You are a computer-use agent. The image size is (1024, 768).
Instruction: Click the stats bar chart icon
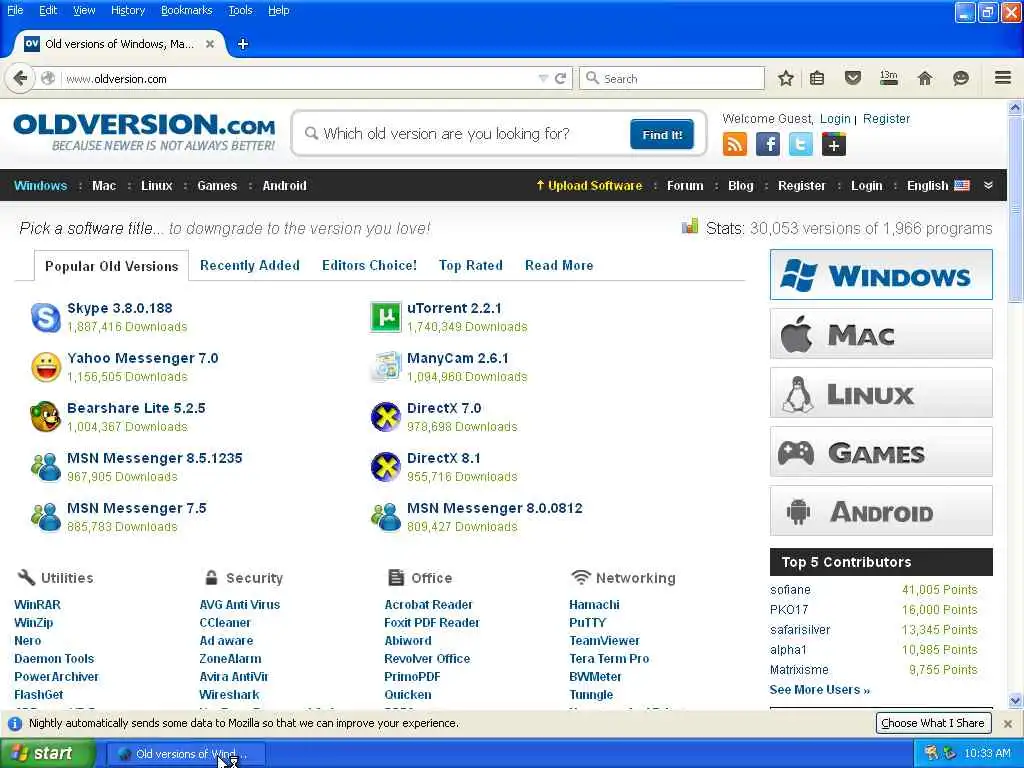point(690,227)
